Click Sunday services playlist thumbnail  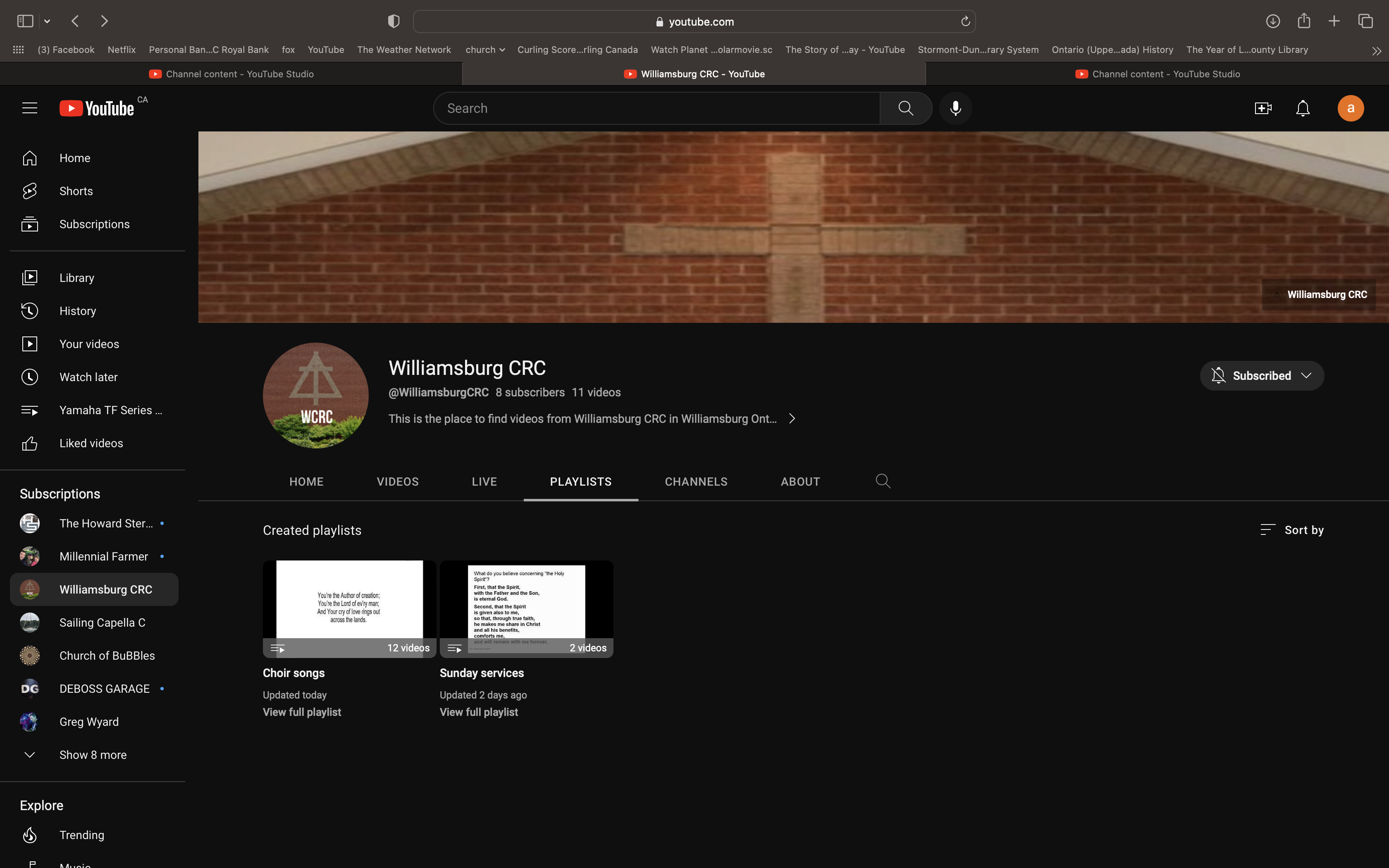point(526,609)
